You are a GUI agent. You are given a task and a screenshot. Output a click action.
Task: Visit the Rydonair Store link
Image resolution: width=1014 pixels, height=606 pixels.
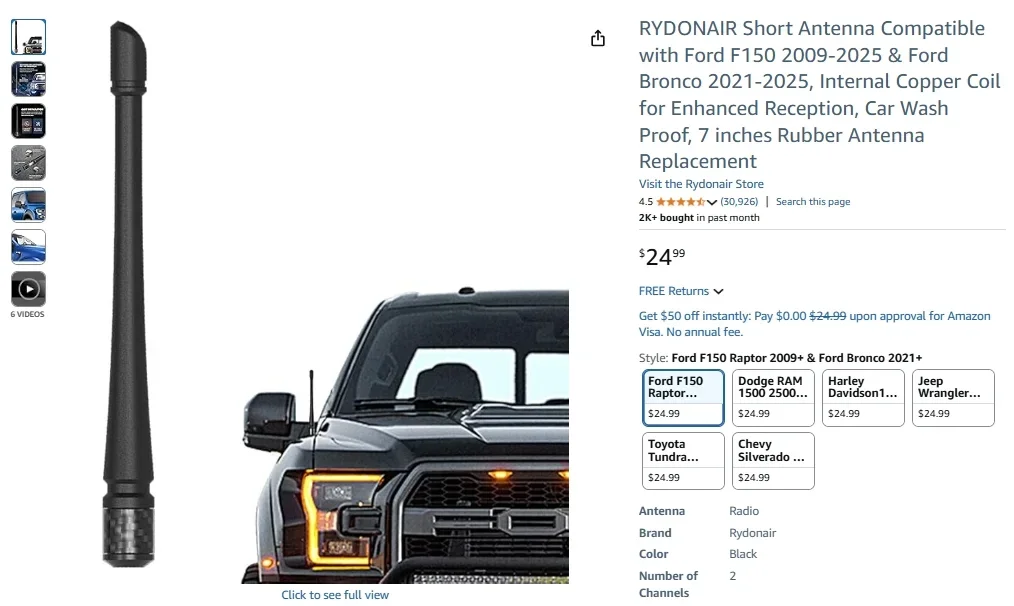701,184
